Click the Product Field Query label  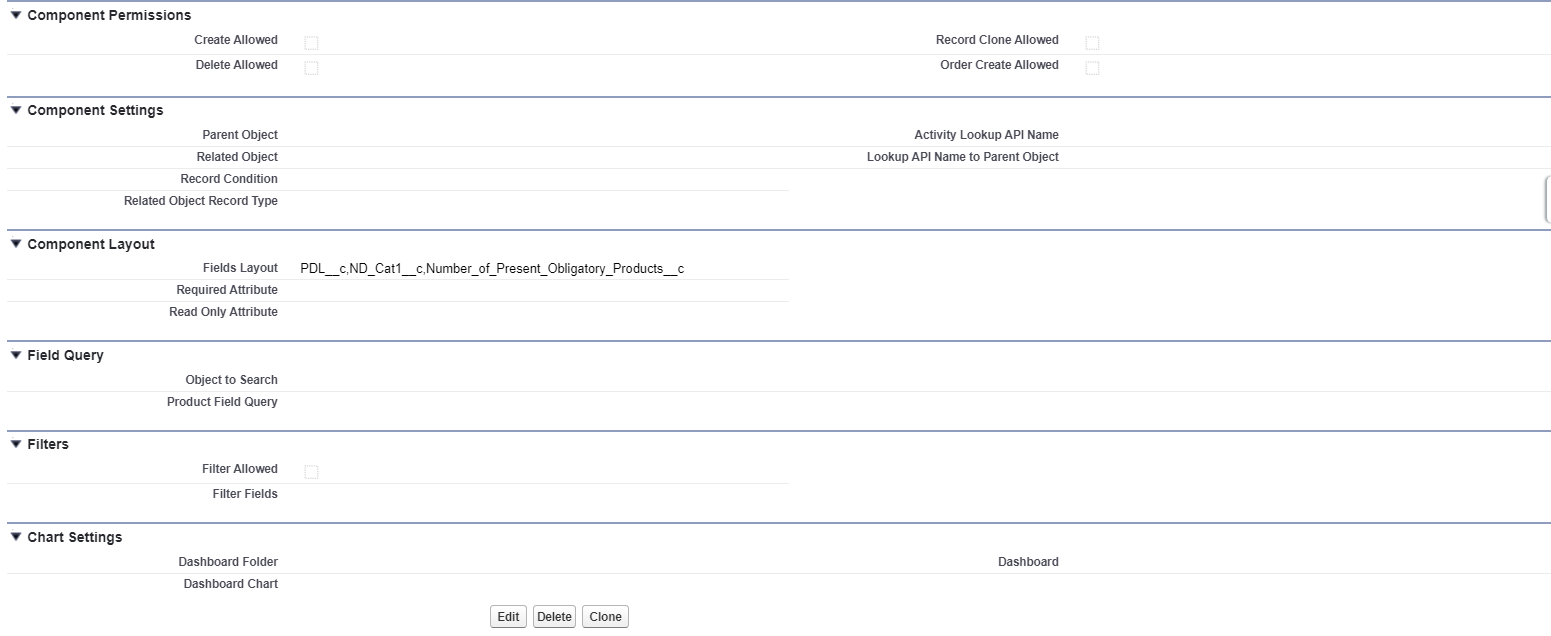pyautogui.click(x=222, y=402)
